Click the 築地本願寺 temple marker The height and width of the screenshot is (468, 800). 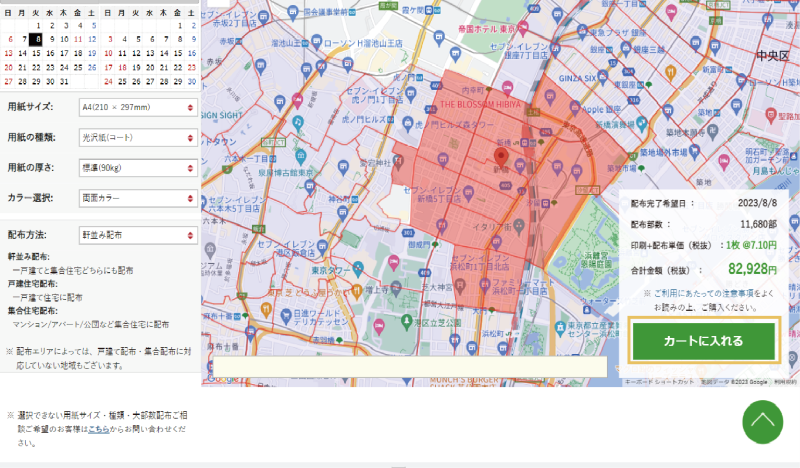click(712, 133)
